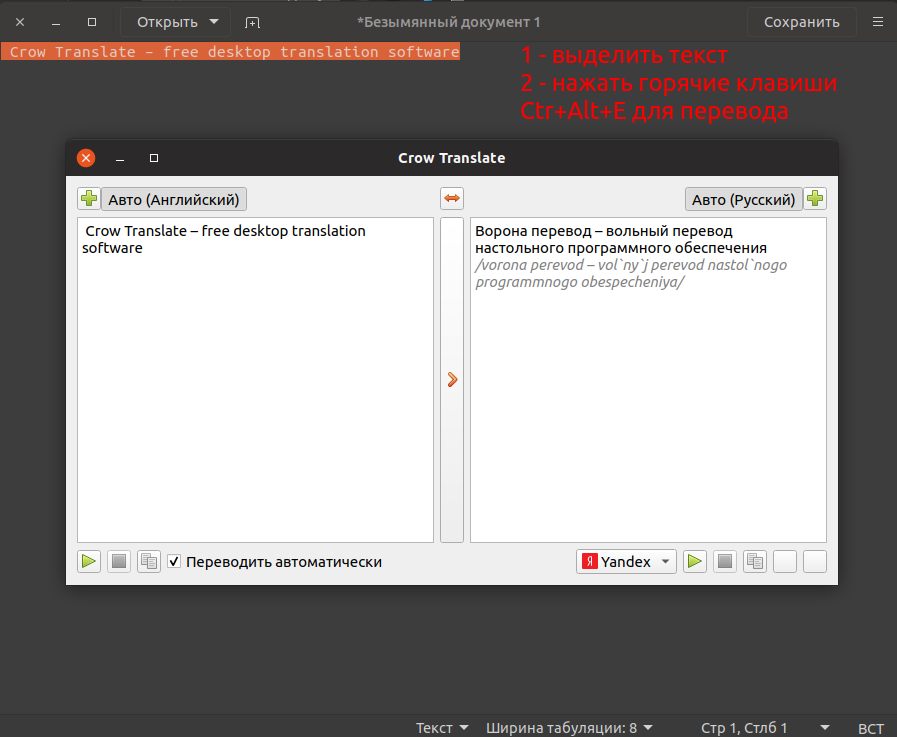
Task: Click inside the source text field
Action: coord(255,379)
